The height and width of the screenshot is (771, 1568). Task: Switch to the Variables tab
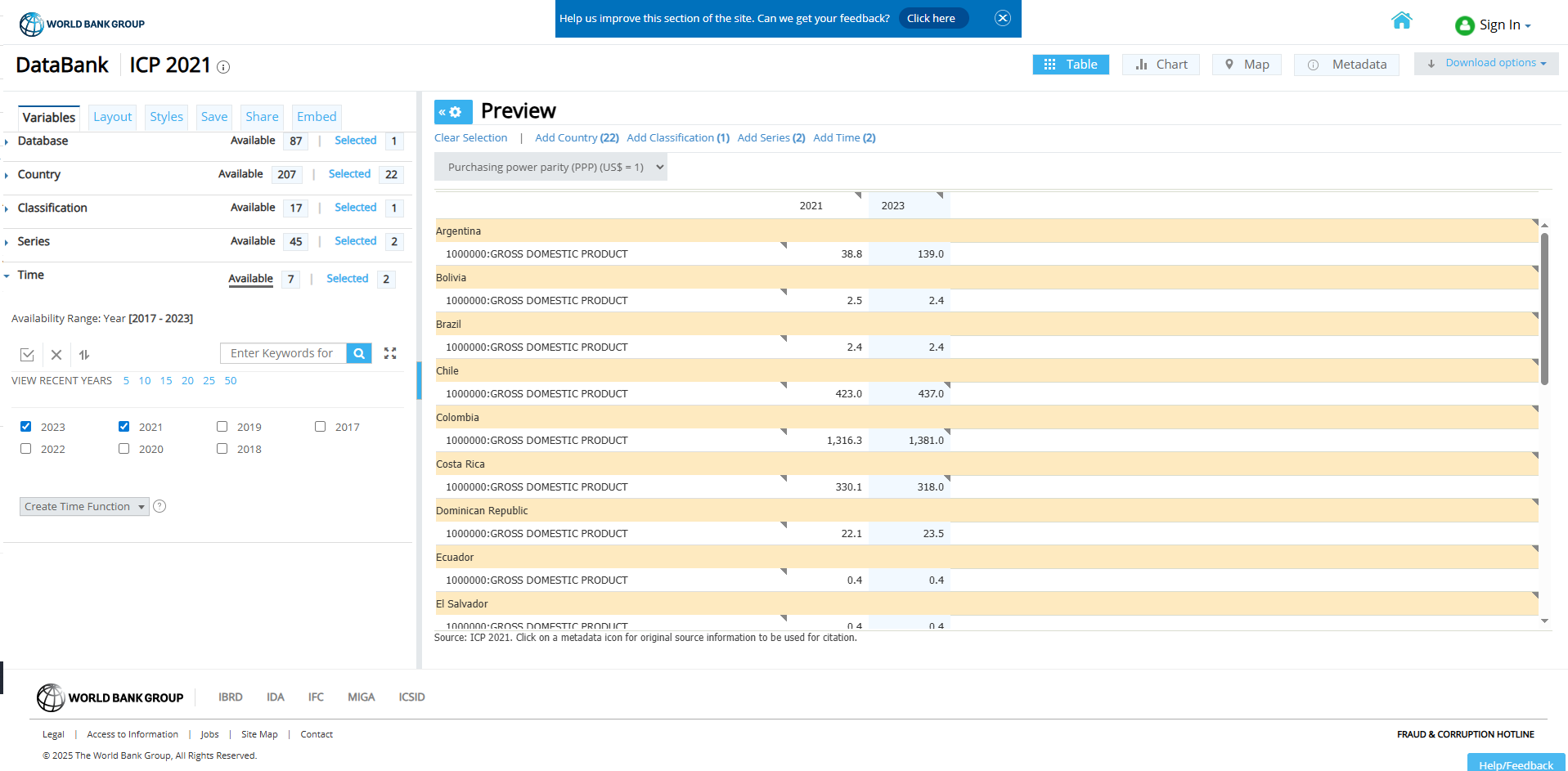coord(49,117)
